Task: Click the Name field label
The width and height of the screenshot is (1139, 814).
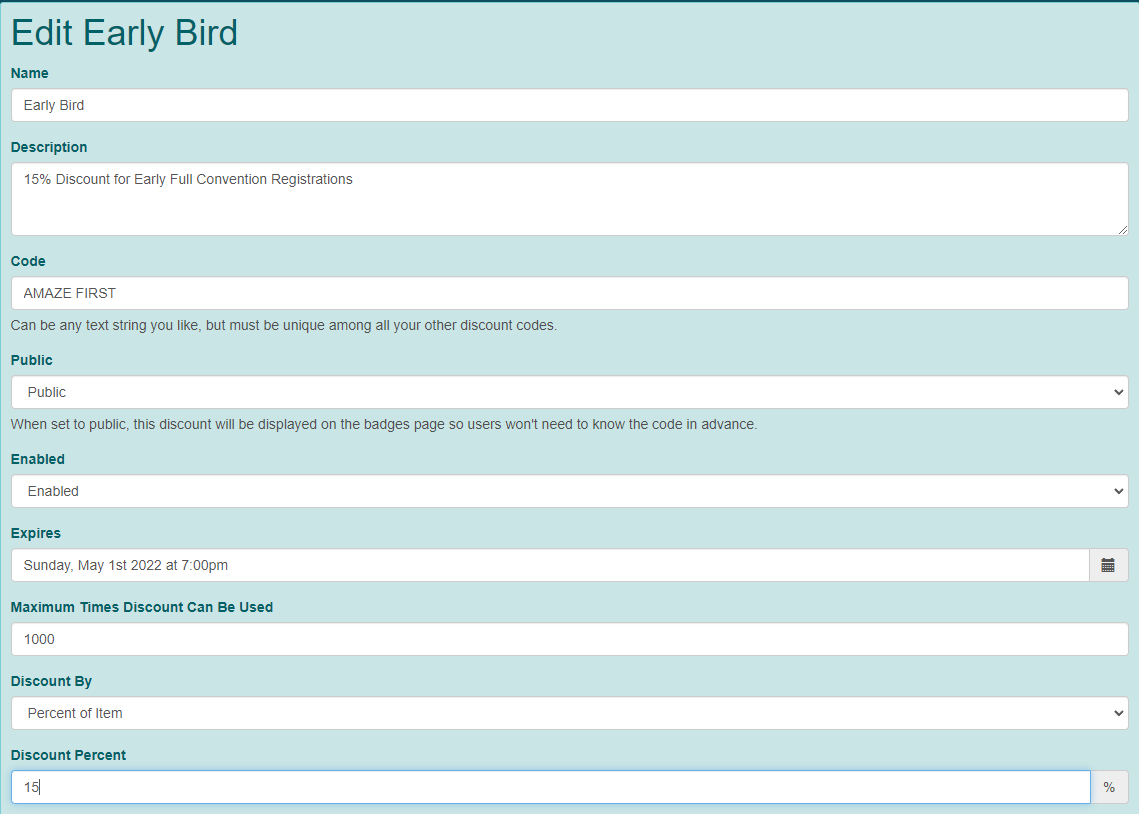Action: click(x=30, y=73)
